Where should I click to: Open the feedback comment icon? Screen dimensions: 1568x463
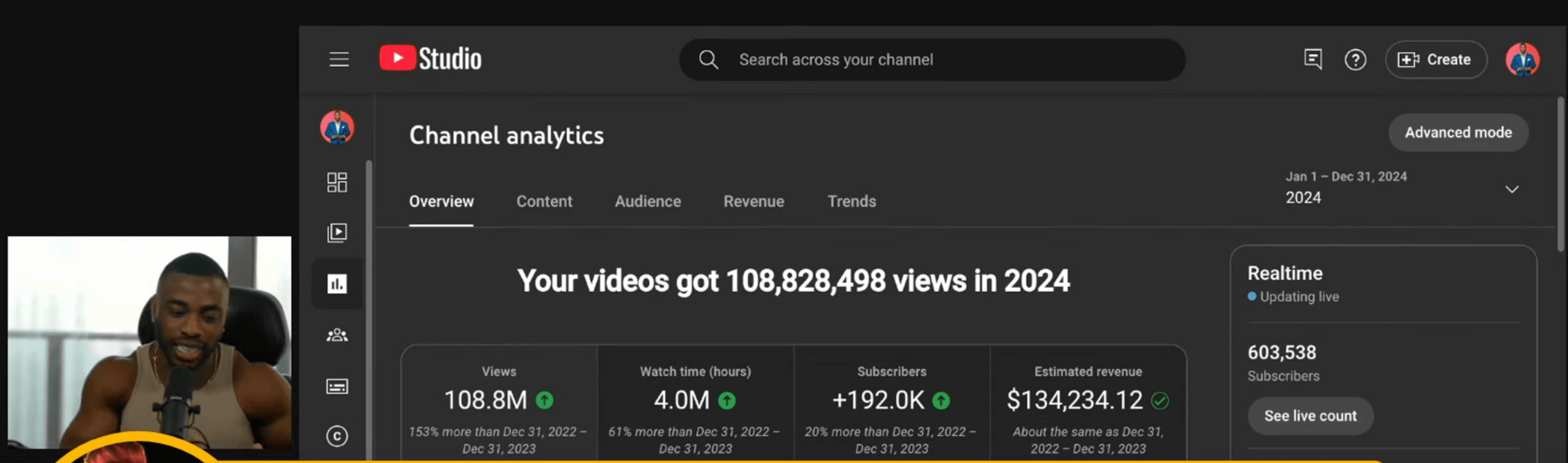pos(1312,60)
